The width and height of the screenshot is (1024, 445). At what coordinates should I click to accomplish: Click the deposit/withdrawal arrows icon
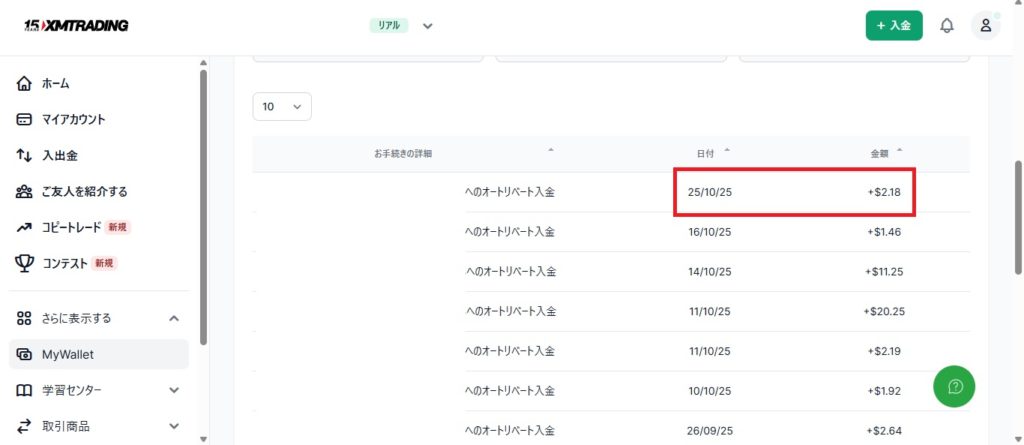[25, 155]
